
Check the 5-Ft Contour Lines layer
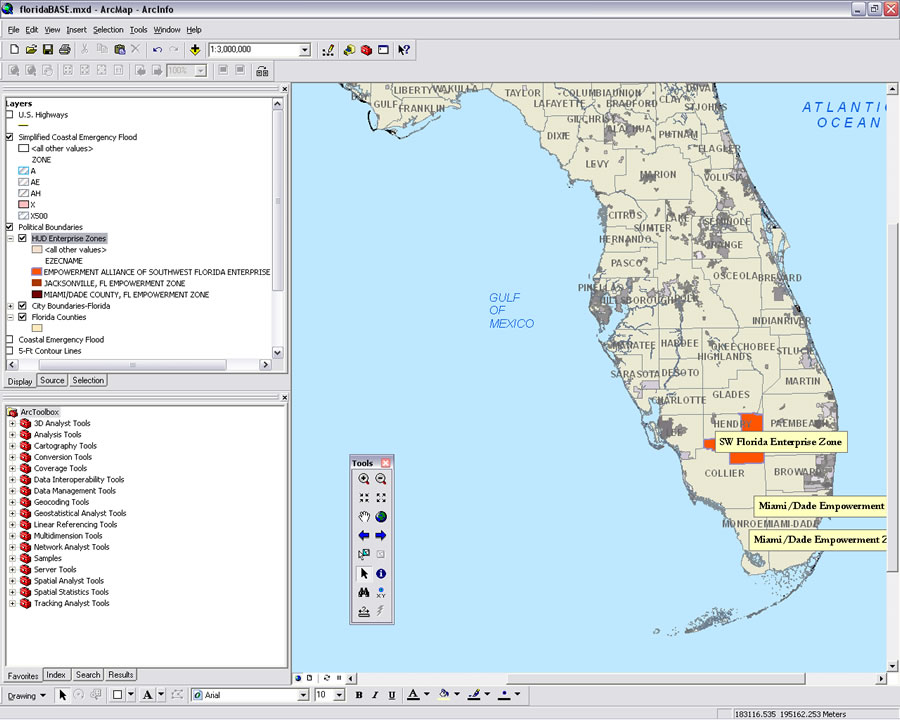point(10,351)
